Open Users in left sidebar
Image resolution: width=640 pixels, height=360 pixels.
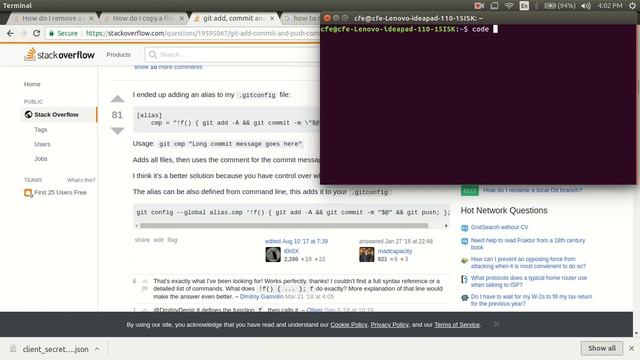pos(42,144)
